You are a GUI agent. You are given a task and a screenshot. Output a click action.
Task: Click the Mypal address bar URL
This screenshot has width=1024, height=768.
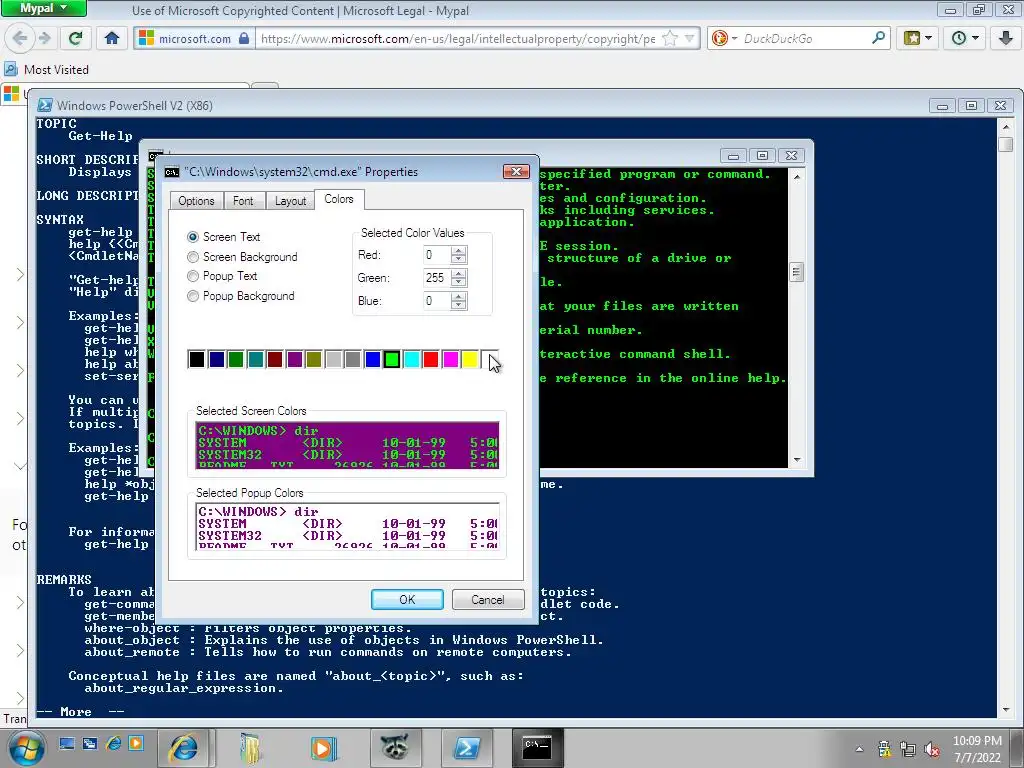[x=458, y=39]
